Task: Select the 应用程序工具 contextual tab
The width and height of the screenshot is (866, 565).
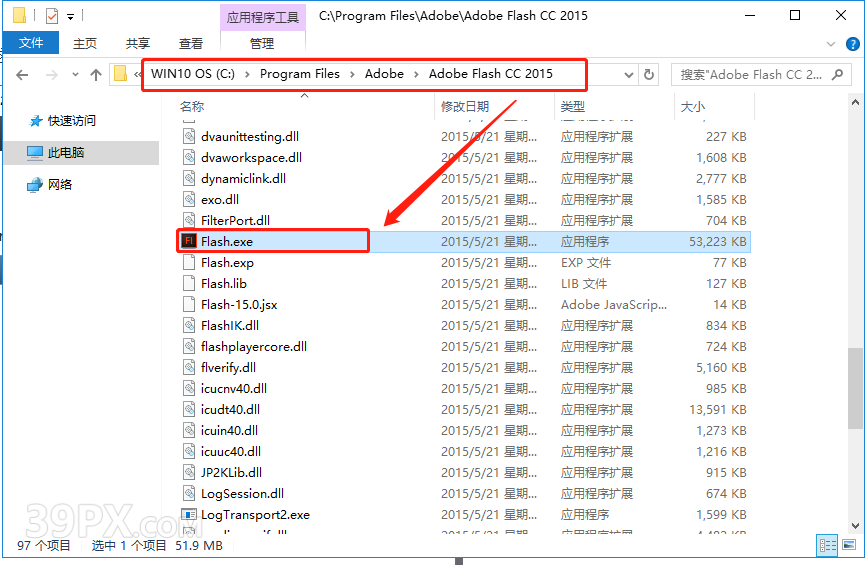Action: tap(263, 17)
